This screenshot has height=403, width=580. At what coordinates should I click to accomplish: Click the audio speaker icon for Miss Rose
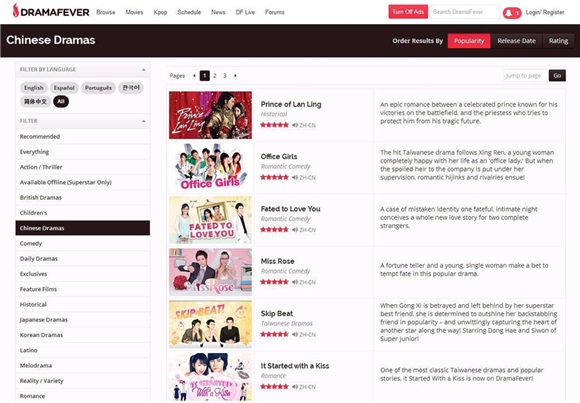[295, 282]
